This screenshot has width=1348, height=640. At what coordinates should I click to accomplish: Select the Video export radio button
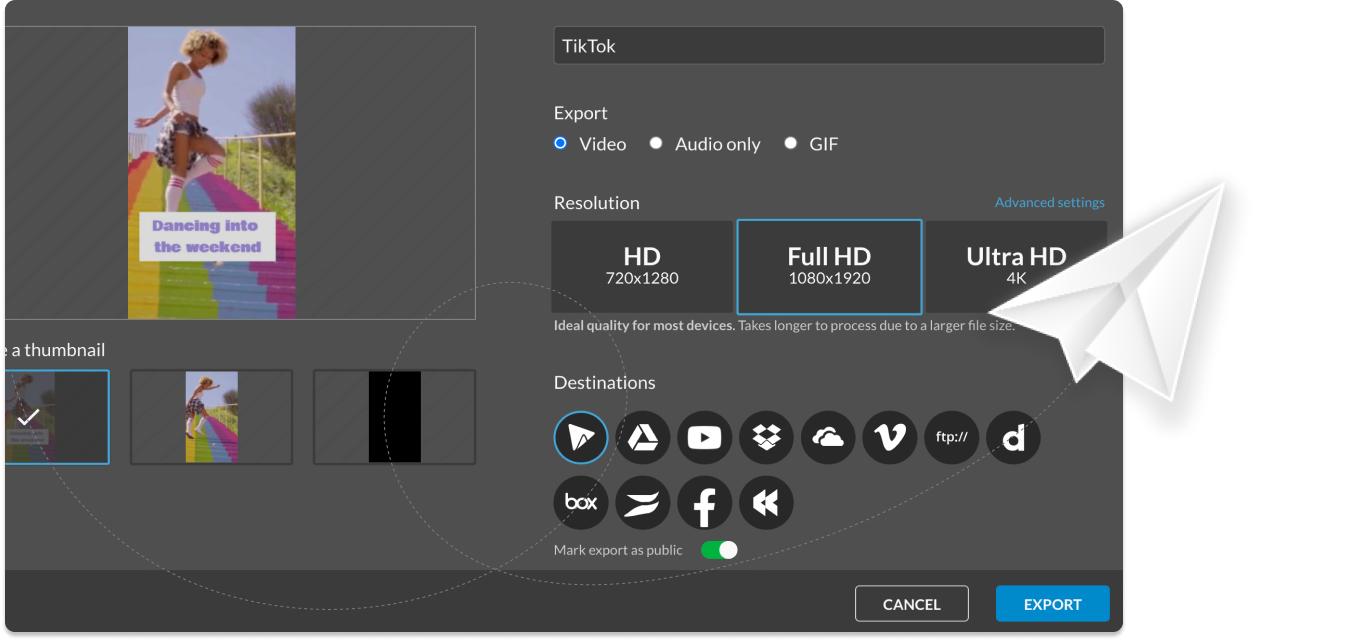tap(561, 143)
